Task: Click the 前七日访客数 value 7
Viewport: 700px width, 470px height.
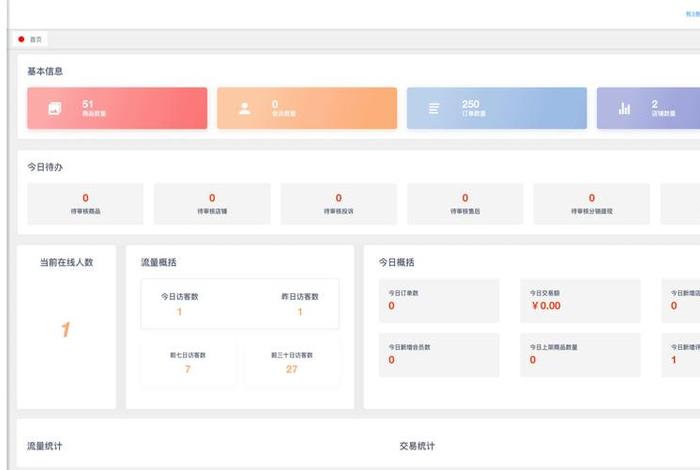Action: (188, 369)
